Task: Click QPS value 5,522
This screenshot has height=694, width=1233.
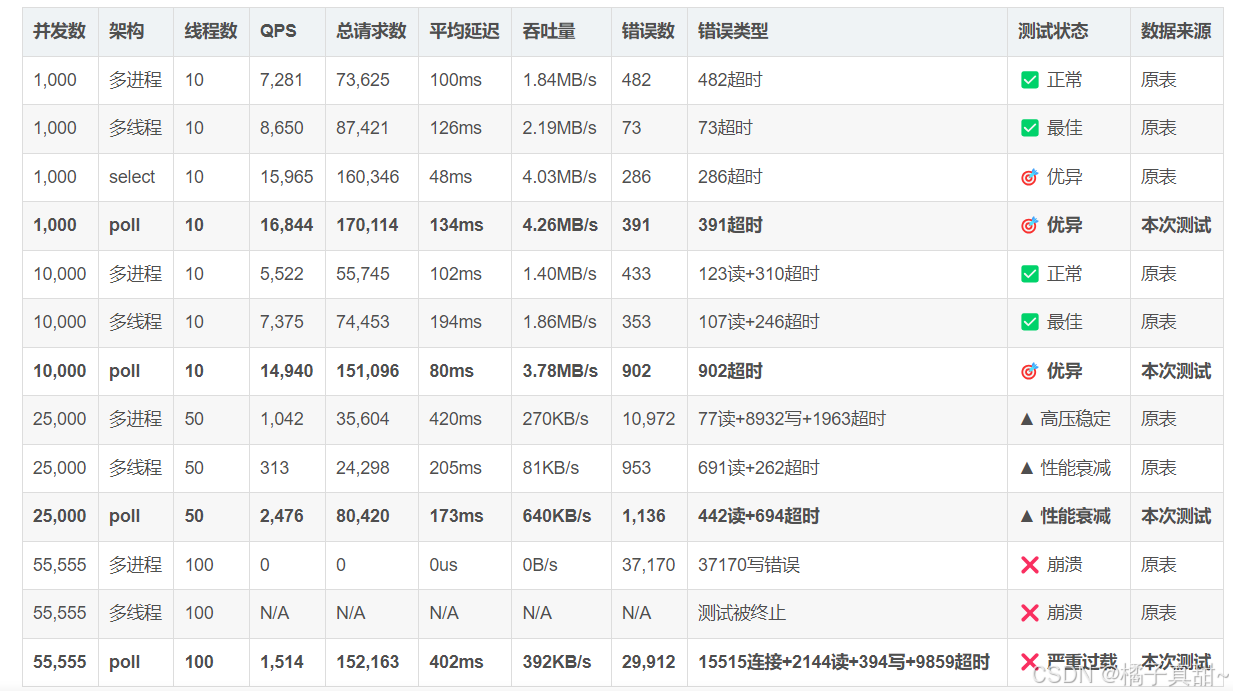Action: pos(281,274)
